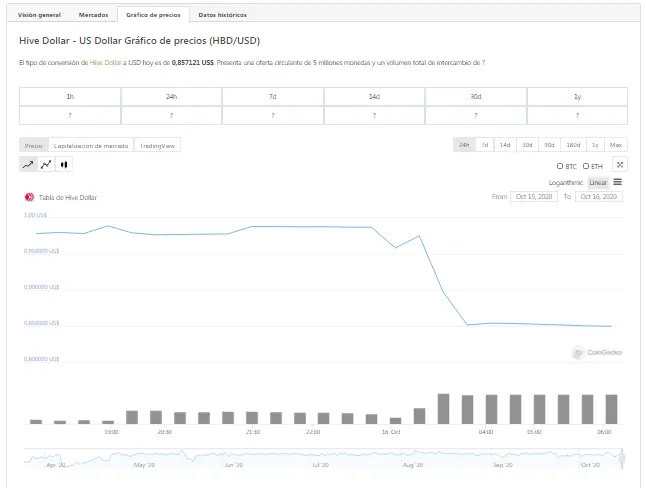Select the BTC radio option

pyautogui.click(x=559, y=166)
